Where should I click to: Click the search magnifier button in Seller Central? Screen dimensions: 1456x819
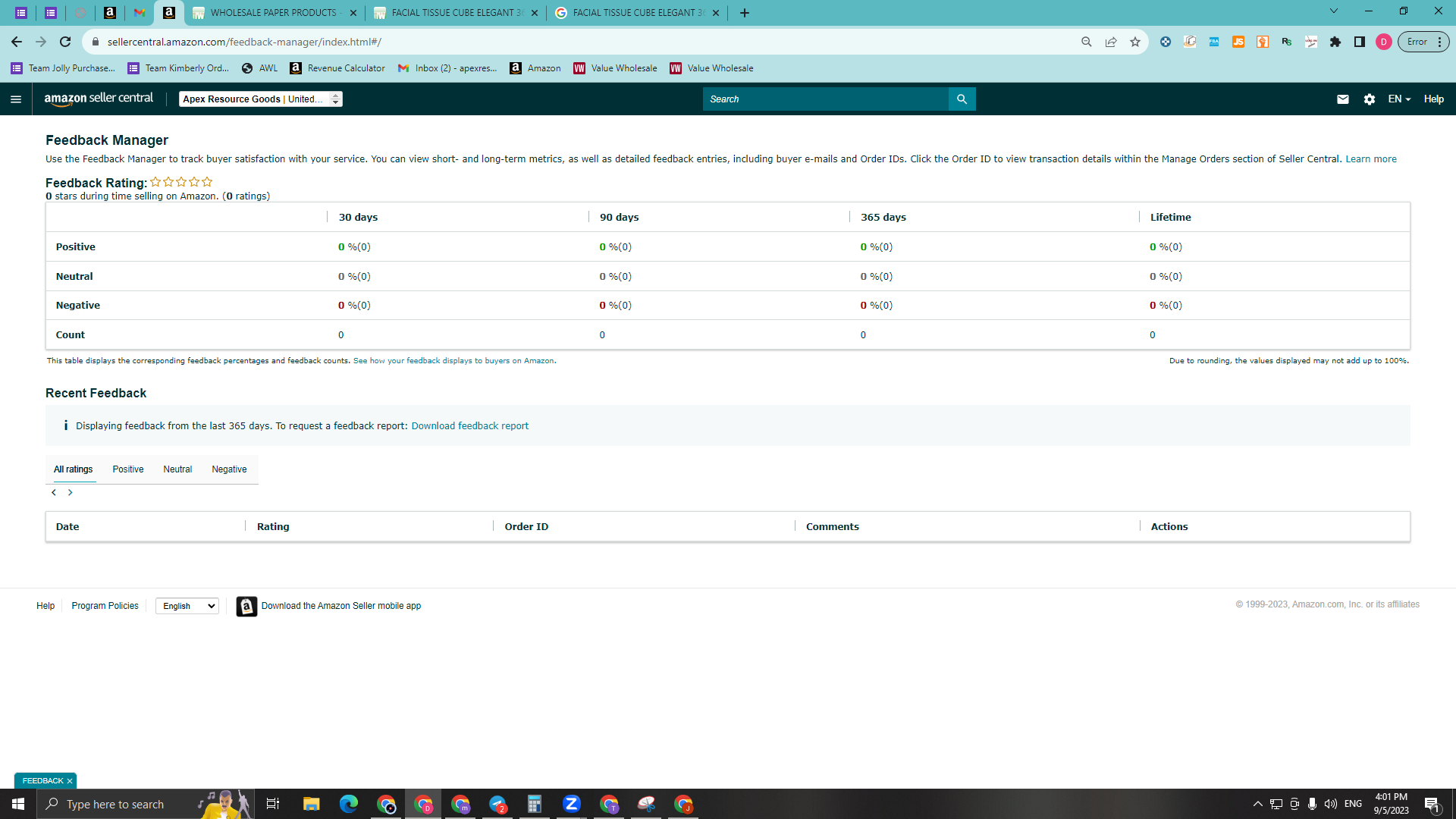coord(962,99)
